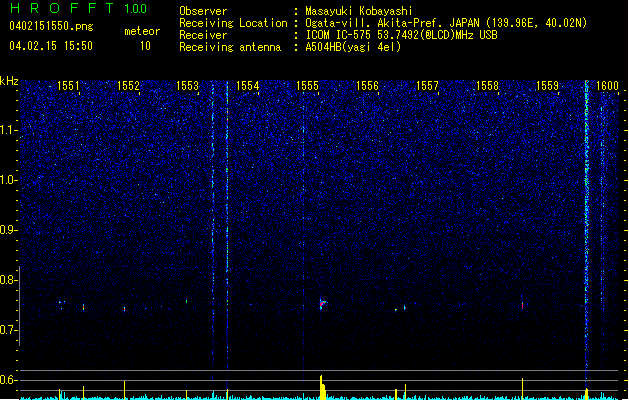Click the 1559 time marker
Image resolution: width=629 pixels, height=400 pixels.
pos(547,86)
